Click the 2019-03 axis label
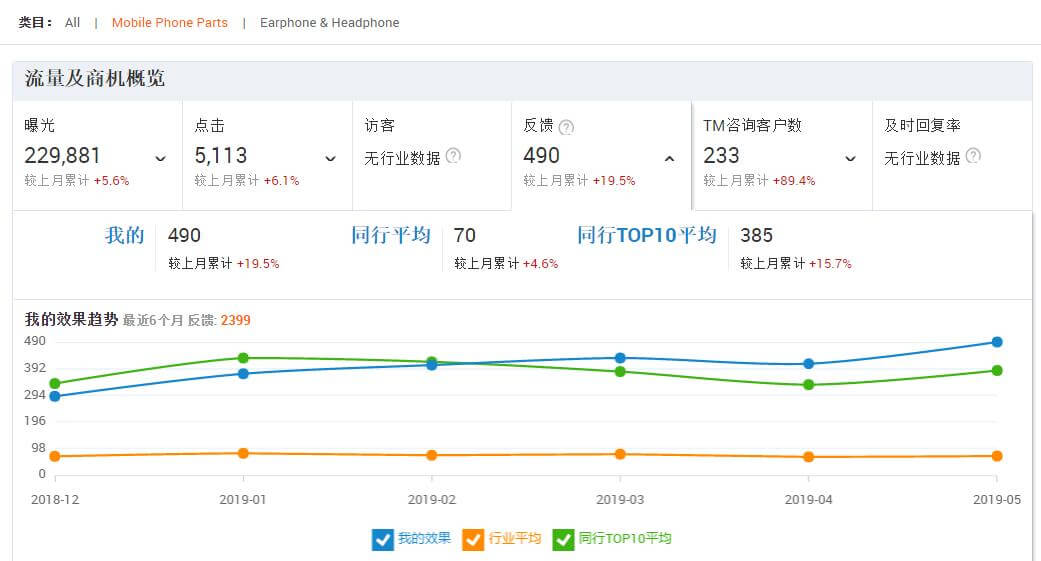The height and width of the screenshot is (561, 1041). [x=620, y=500]
